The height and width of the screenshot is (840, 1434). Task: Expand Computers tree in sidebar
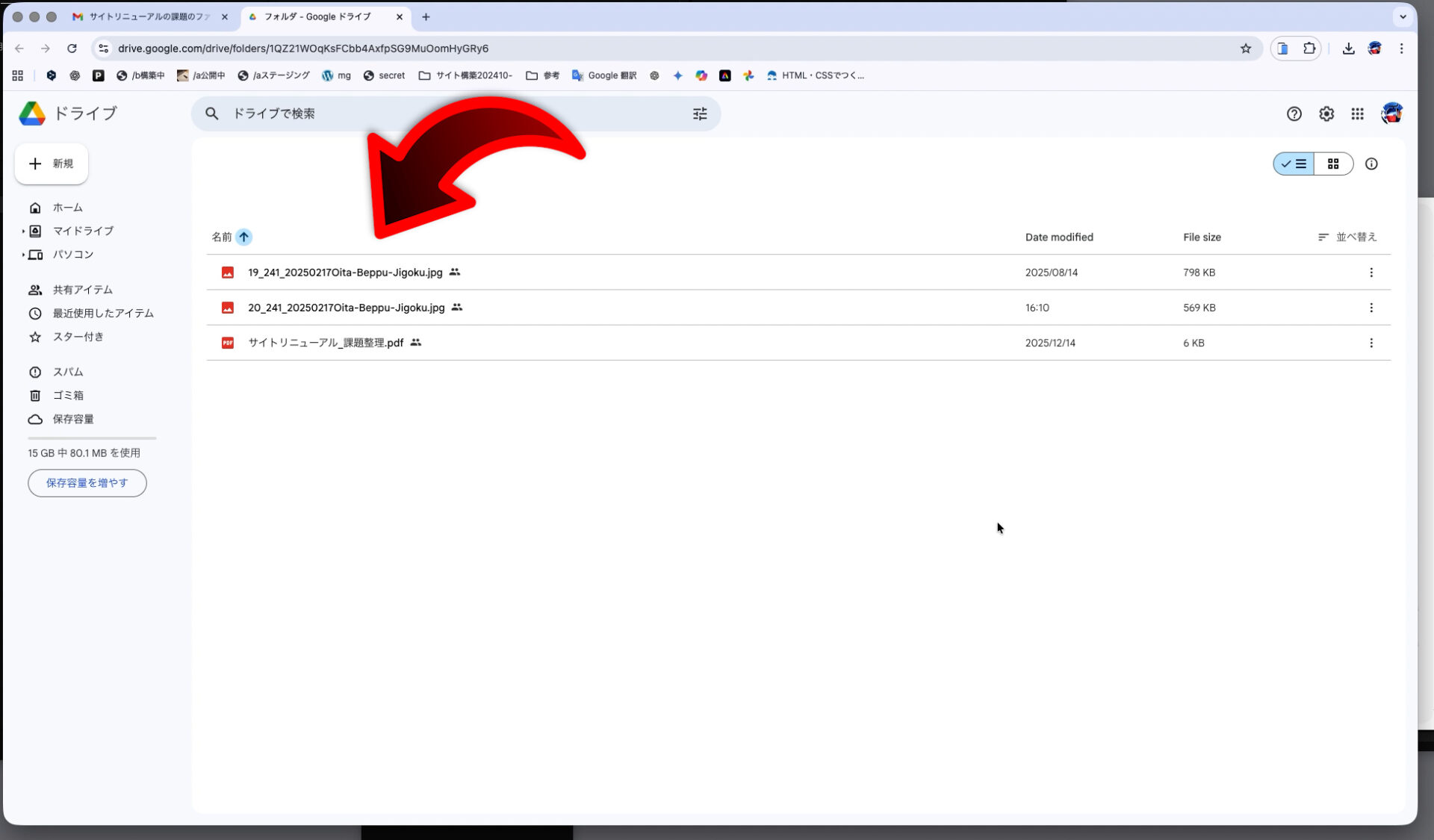(23, 255)
